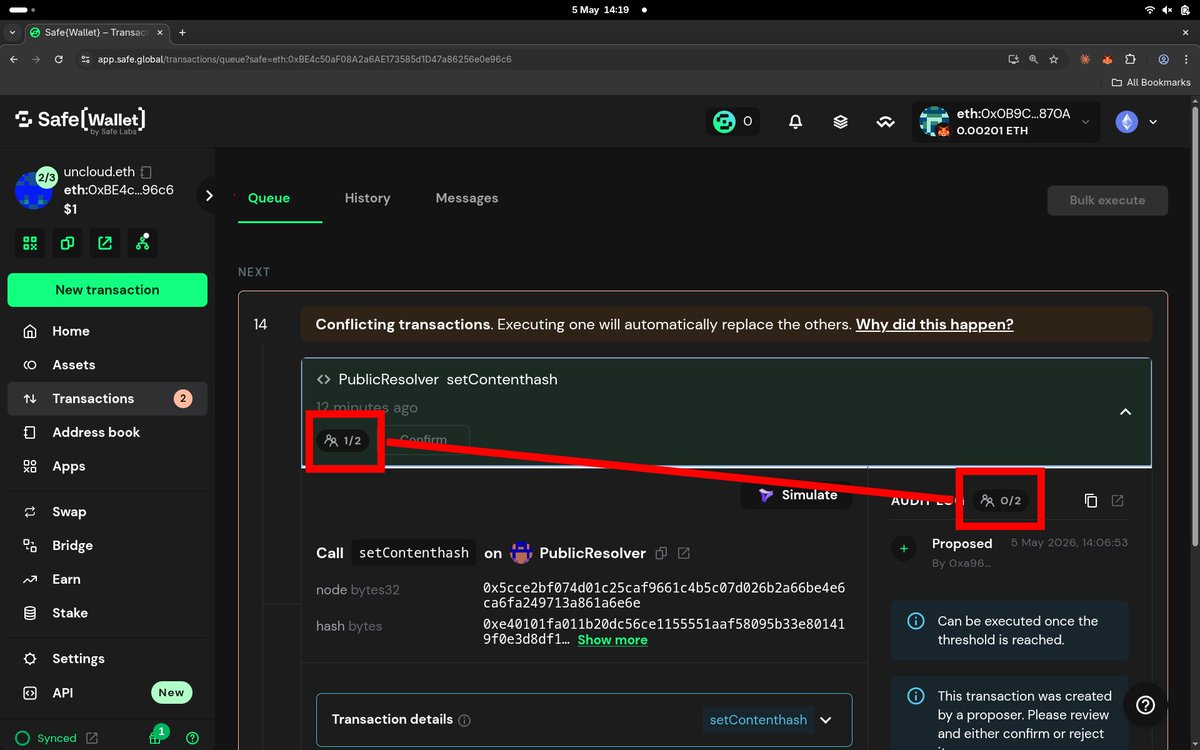Reload the page
1200x750 pixels.
(x=59, y=59)
